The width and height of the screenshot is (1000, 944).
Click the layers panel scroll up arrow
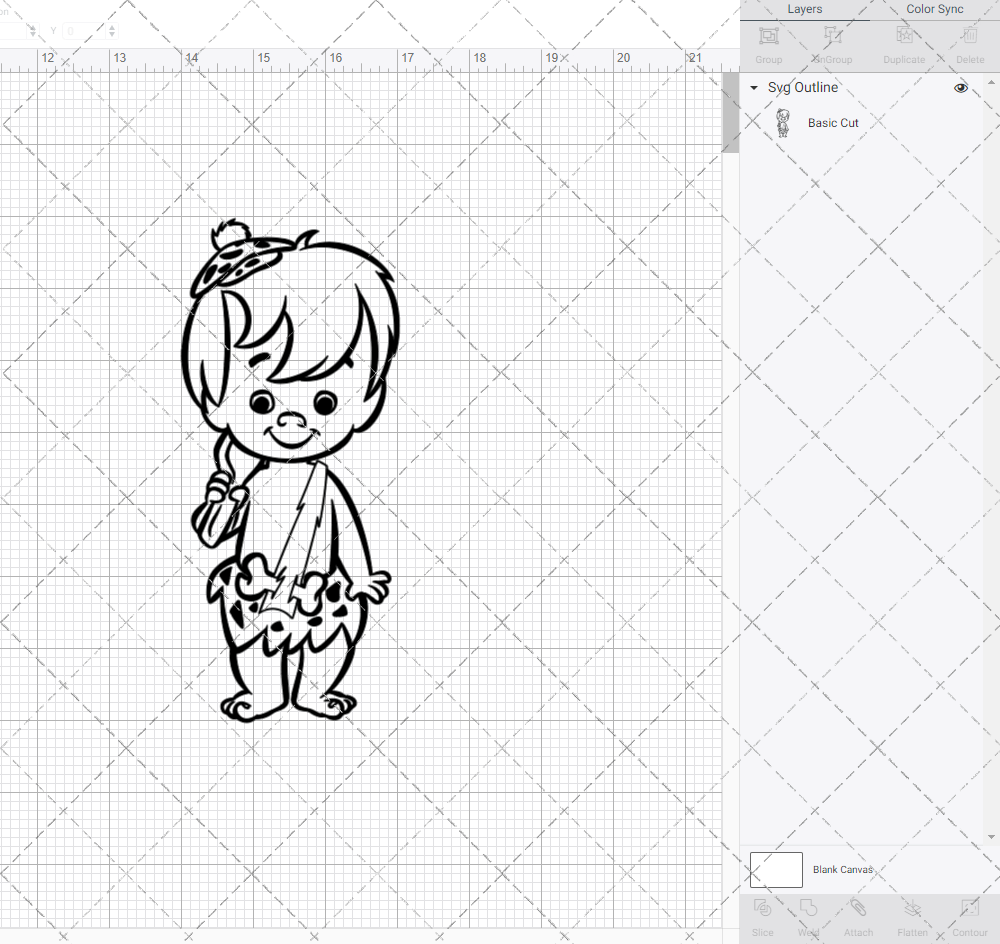tap(991, 83)
